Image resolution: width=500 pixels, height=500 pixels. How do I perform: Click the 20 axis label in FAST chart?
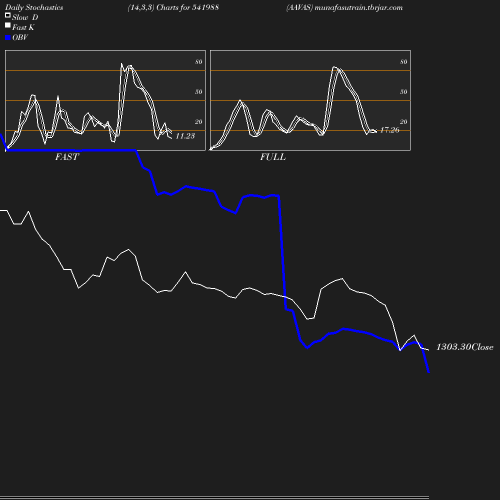coord(199,122)
